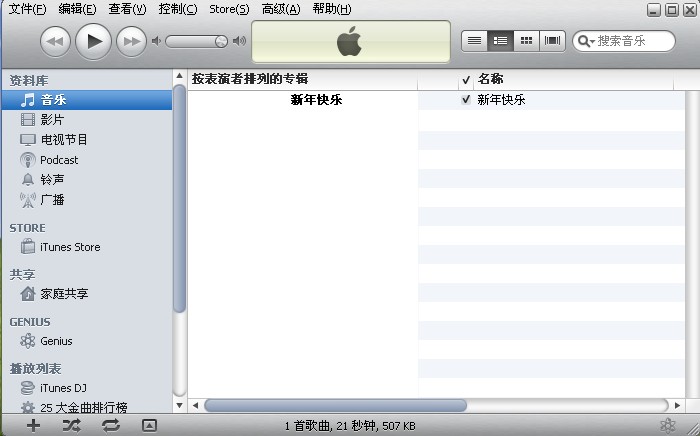Switch to grid view

pos(526,41)
